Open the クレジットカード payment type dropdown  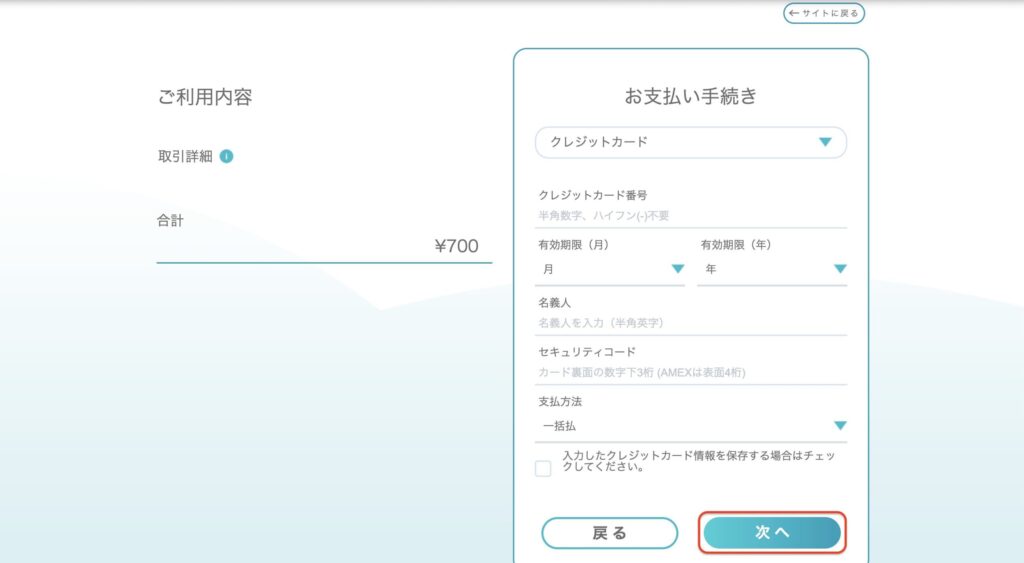(690, 142)
